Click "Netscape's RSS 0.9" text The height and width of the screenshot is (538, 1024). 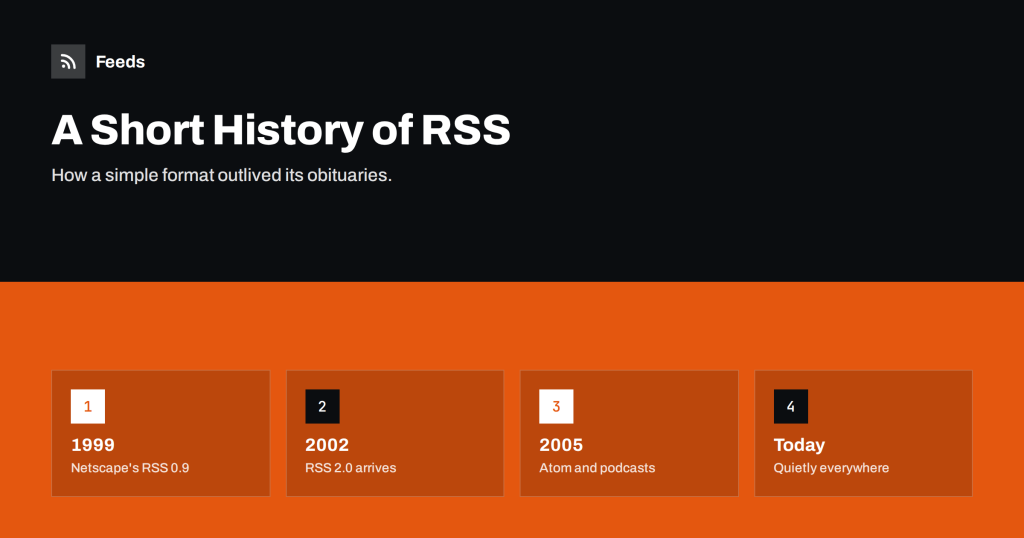(x=130, y=467)
